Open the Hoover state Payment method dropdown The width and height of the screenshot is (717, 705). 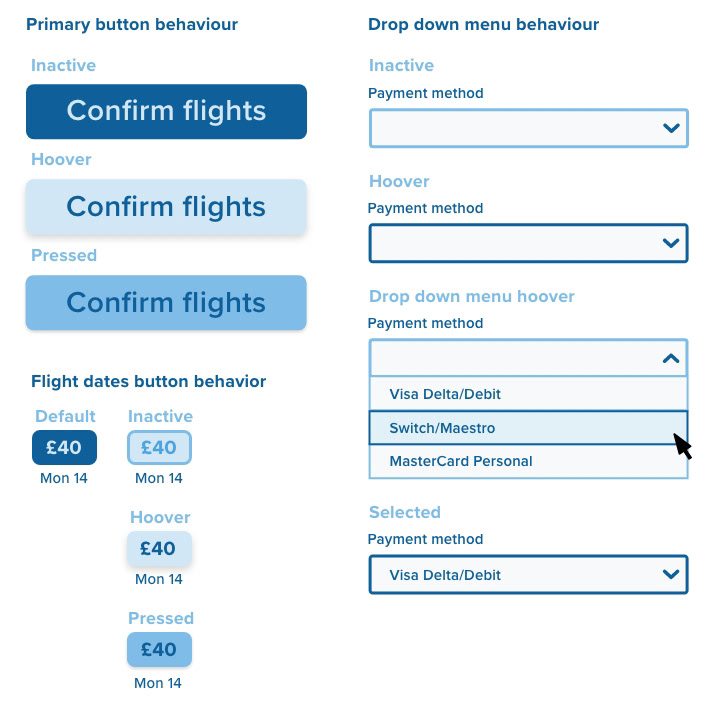pyautogui.click(x=528, y=243)
